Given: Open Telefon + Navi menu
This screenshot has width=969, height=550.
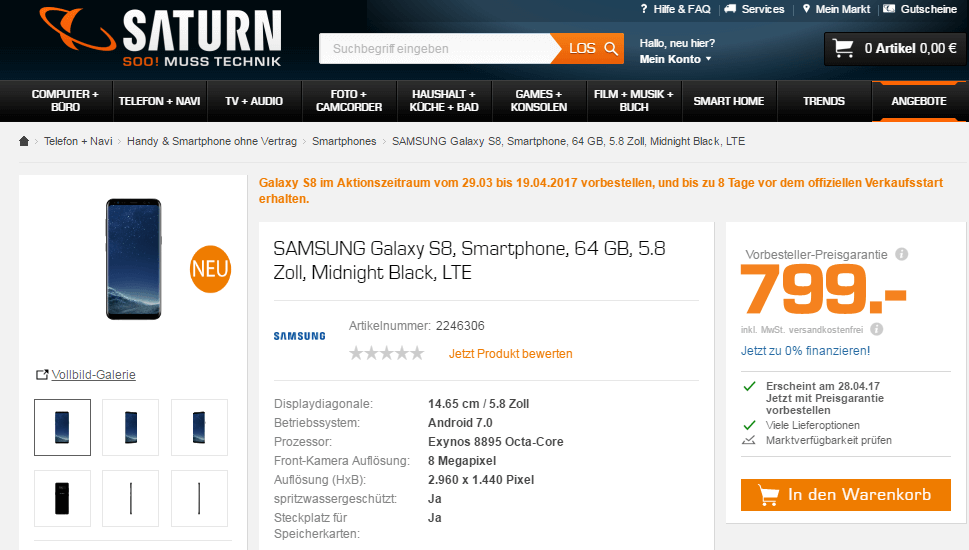Looking at the screenshot, I should coord(159,101).
